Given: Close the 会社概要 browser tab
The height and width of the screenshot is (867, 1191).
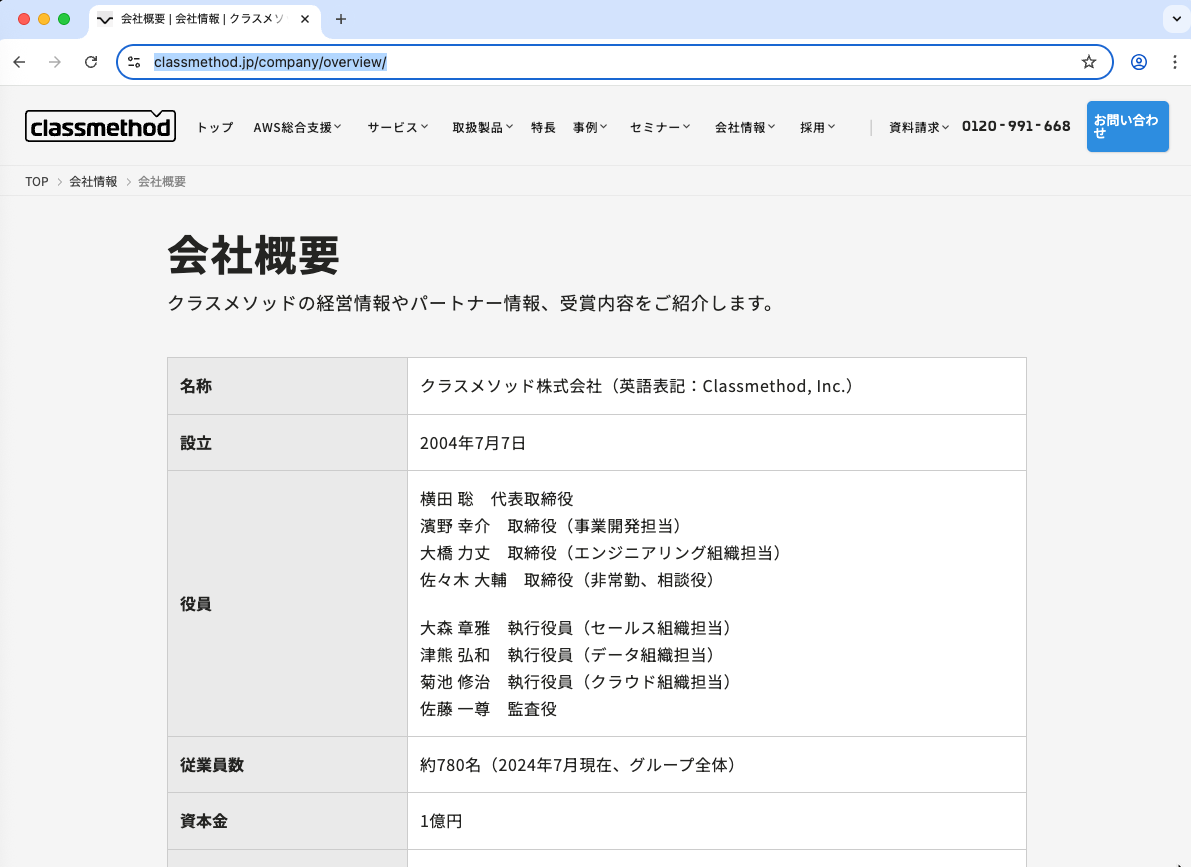Looking at the screenshot, I should [x=305, y=19].
